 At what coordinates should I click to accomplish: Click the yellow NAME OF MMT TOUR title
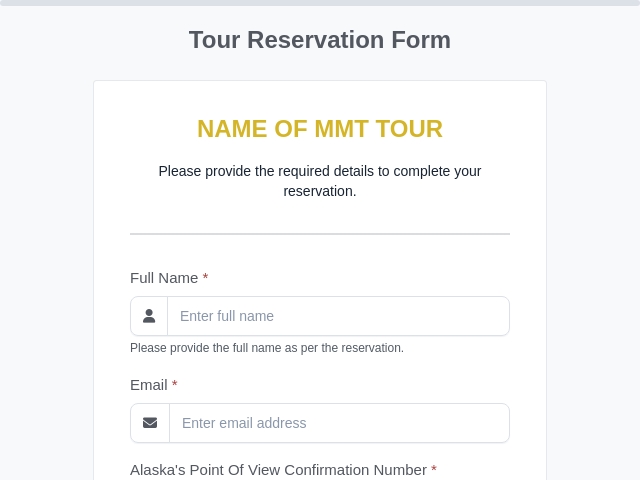(320, 129)
